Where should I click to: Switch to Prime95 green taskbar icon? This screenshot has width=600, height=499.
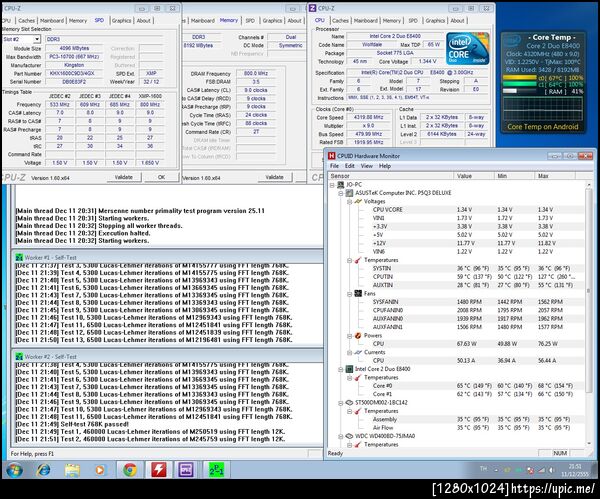[x=216, y=470]
